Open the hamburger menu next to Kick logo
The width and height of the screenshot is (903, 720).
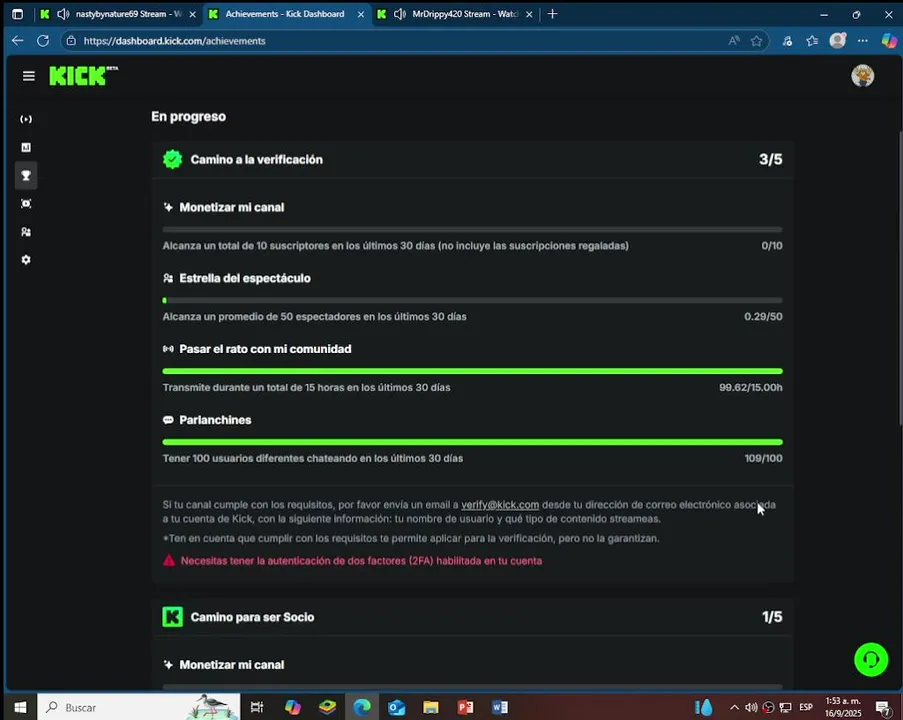tap(28, 76)
